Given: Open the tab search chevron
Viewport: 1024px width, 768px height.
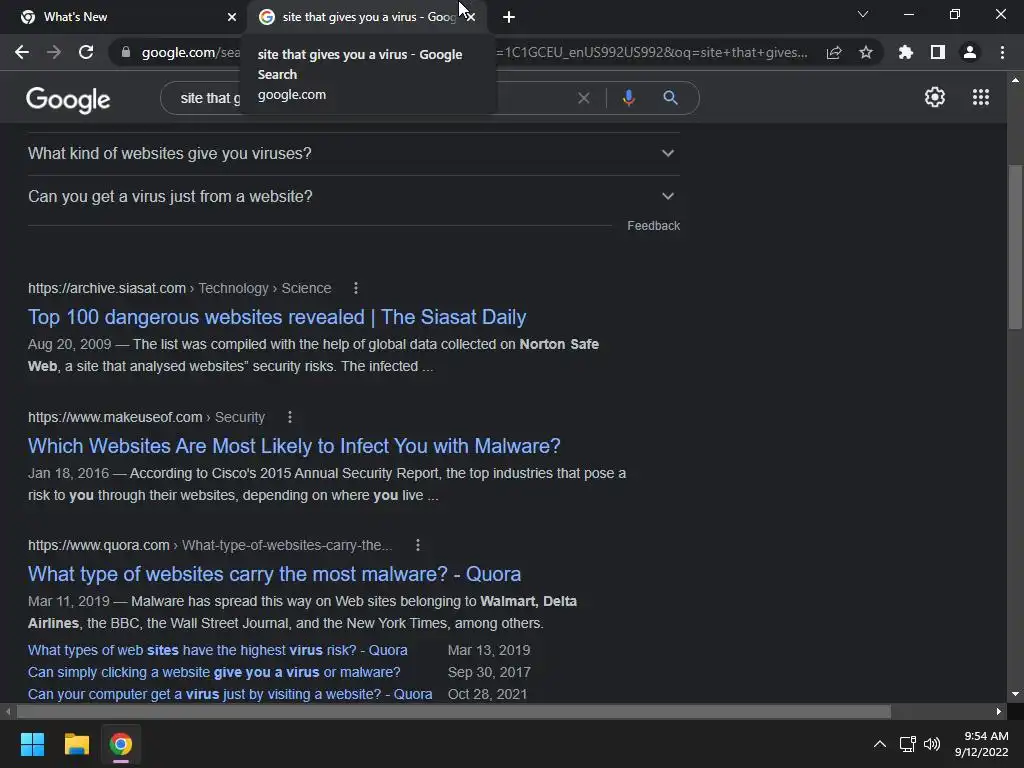Looking at the screenshot, I should (x=863, y=14).
